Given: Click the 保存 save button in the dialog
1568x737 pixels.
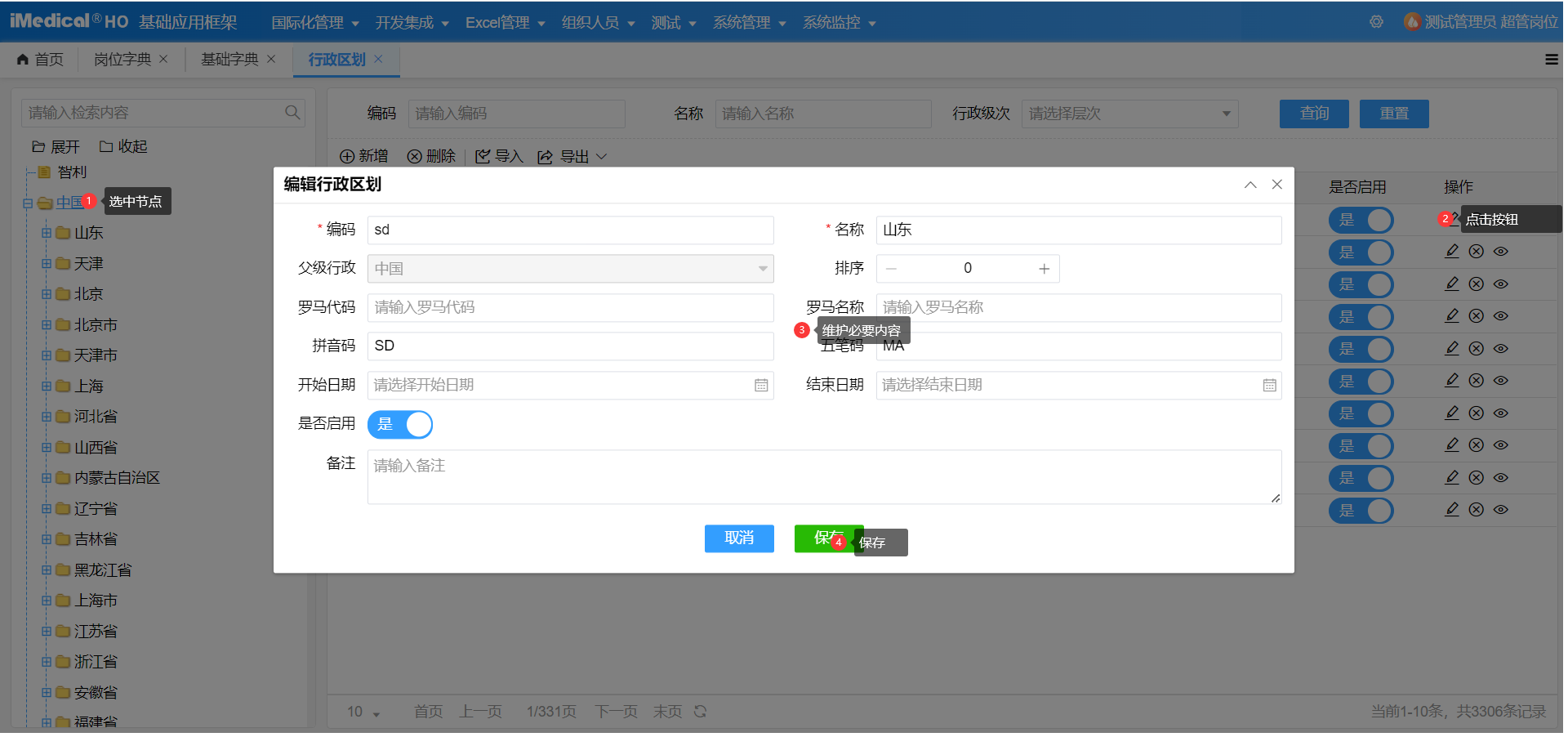Looking at the screenshot, I should (826, 538).
